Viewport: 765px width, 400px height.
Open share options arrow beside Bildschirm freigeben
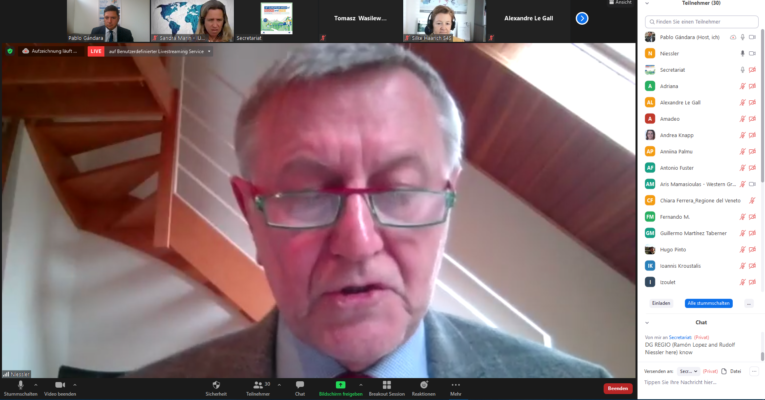[361, 385]
